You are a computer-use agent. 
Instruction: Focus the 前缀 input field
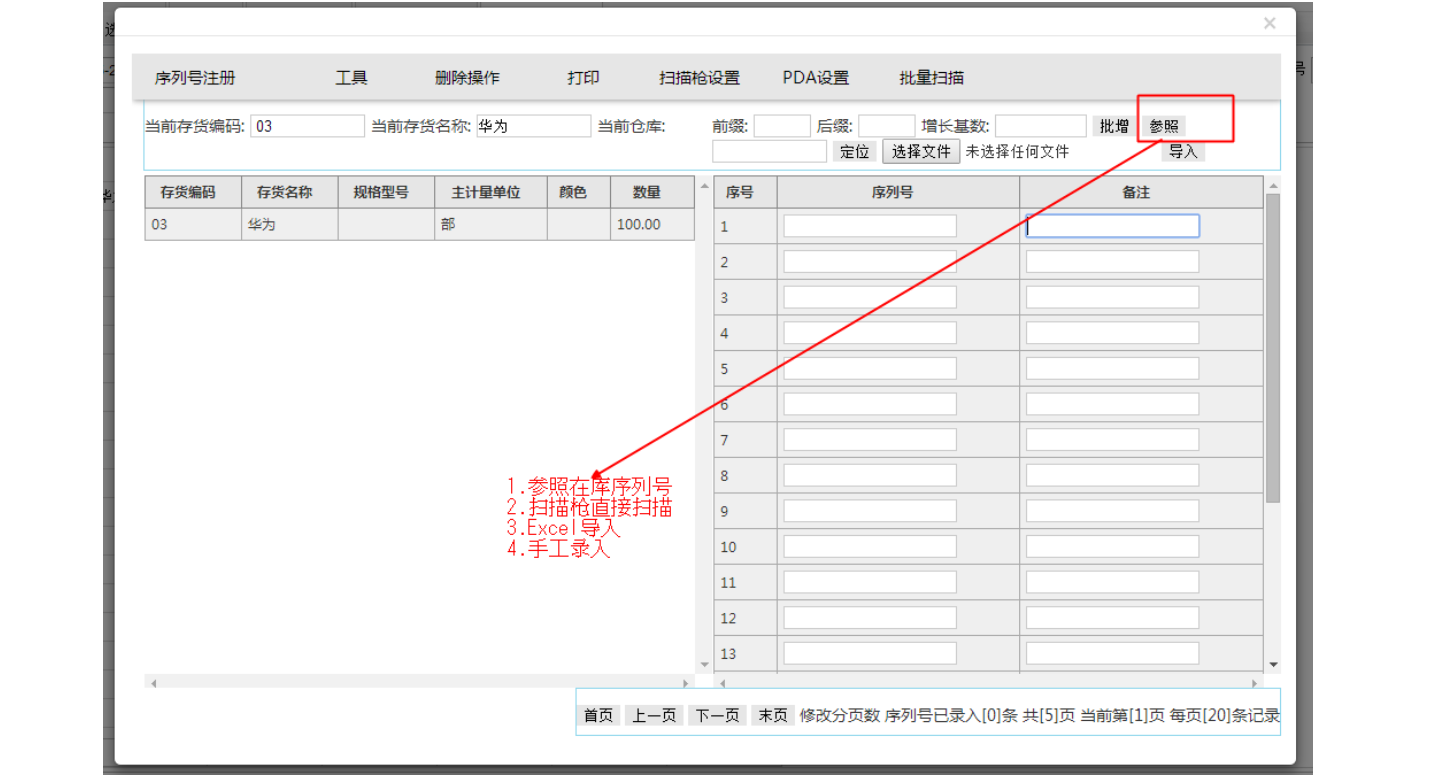click(781, 126)
